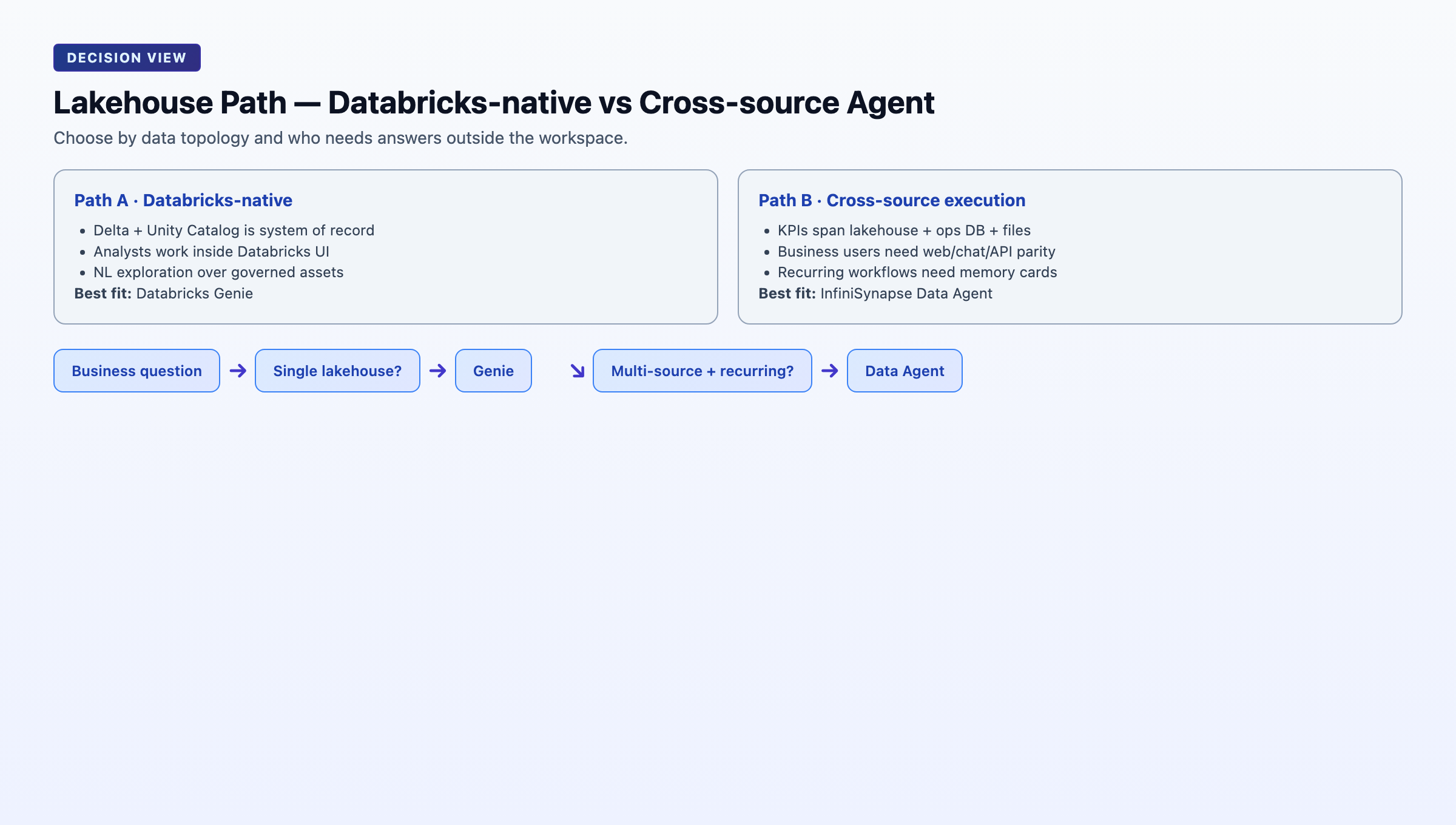Click the Genie flow node
This screenshot has height=825, width=1456.
(x=493, y=371)
